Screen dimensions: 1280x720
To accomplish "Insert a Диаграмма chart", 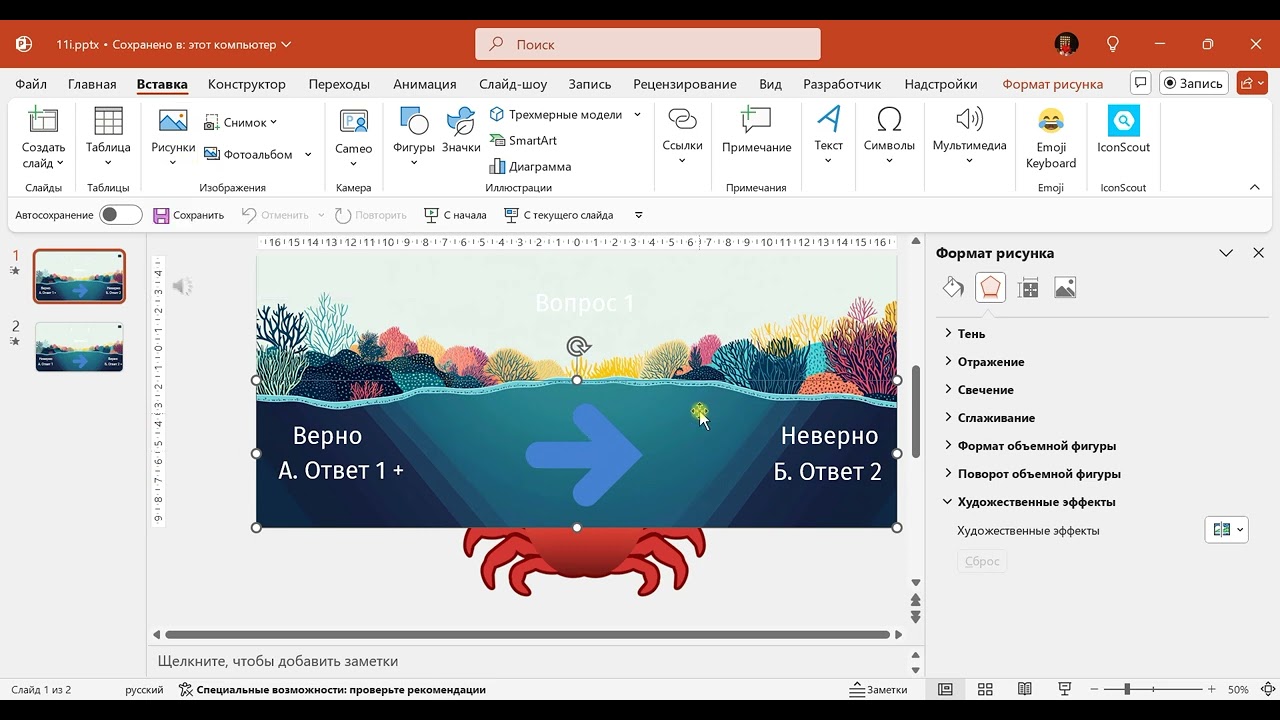I will (530, 167).
